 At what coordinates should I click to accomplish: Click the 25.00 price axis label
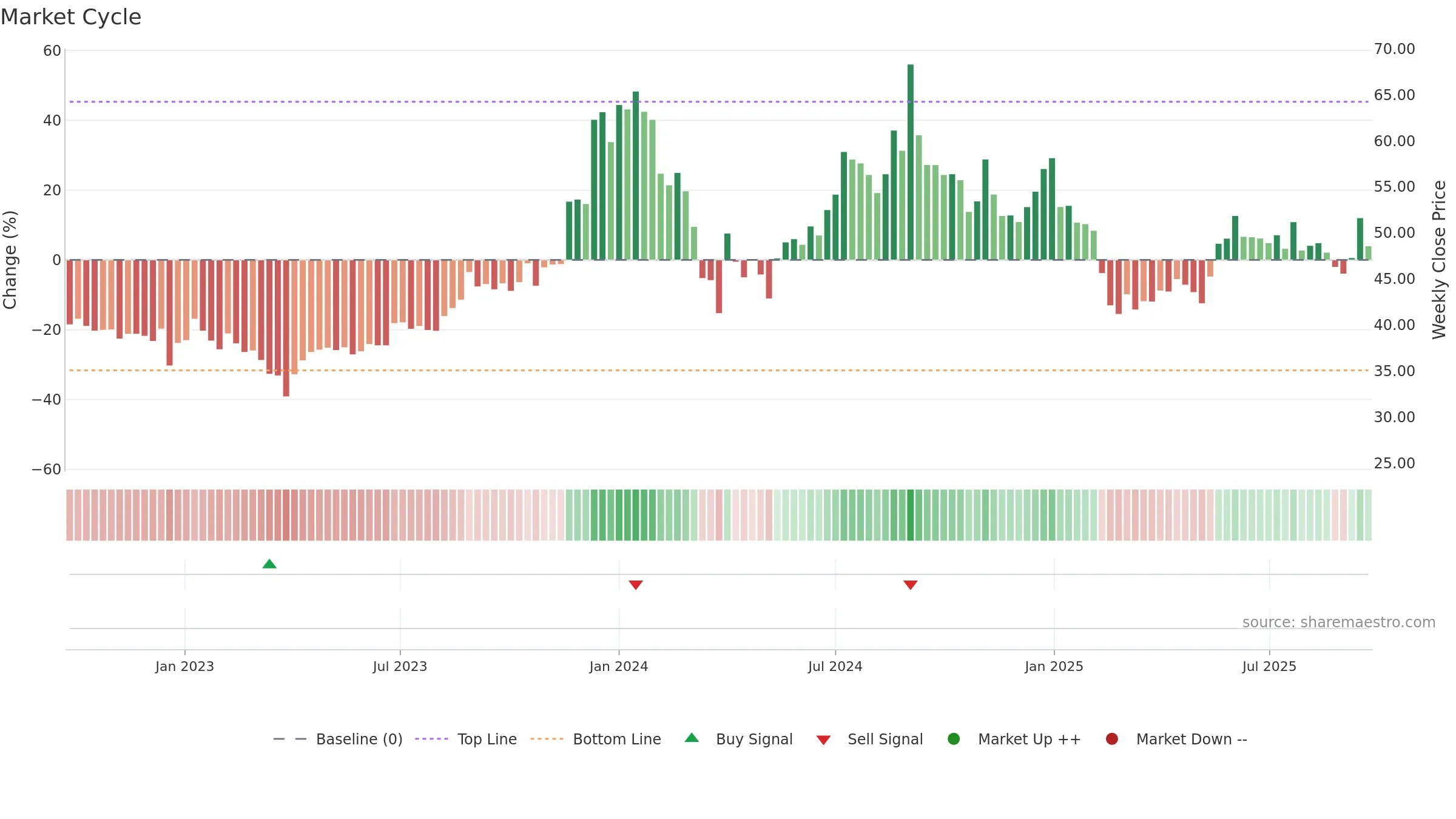point(1394,463)
